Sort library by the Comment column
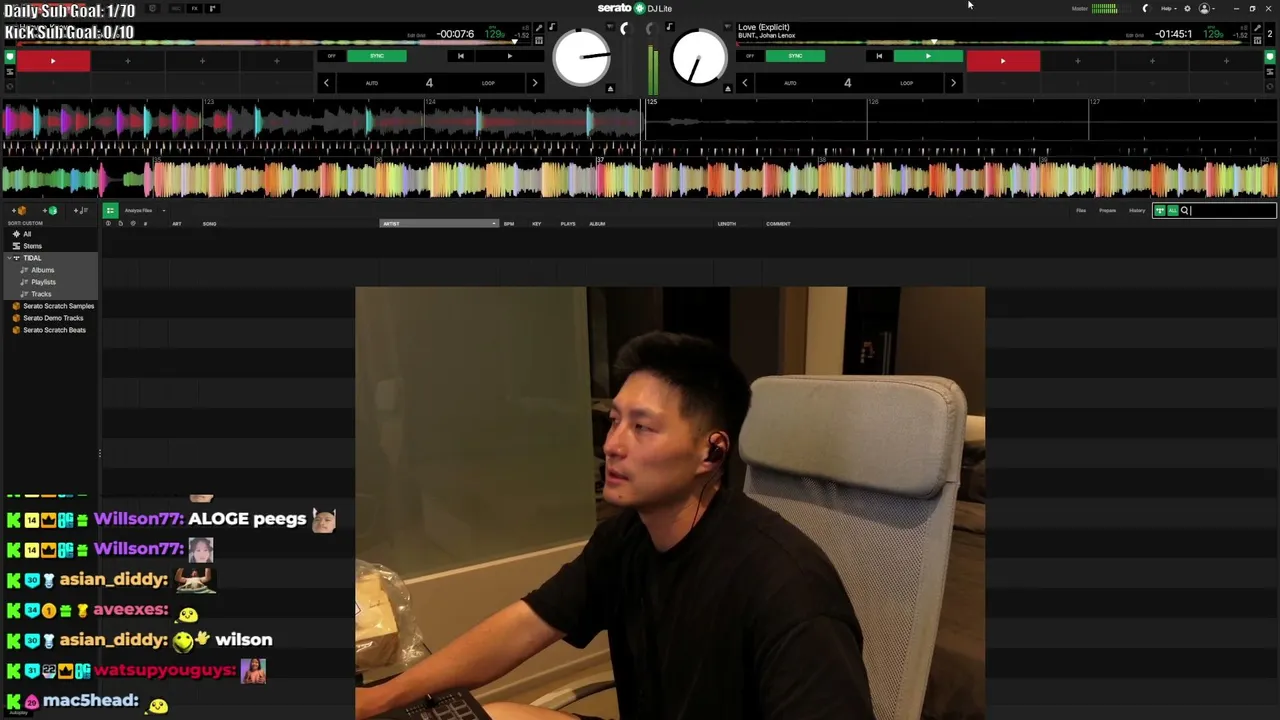 (x=778, y=224)
